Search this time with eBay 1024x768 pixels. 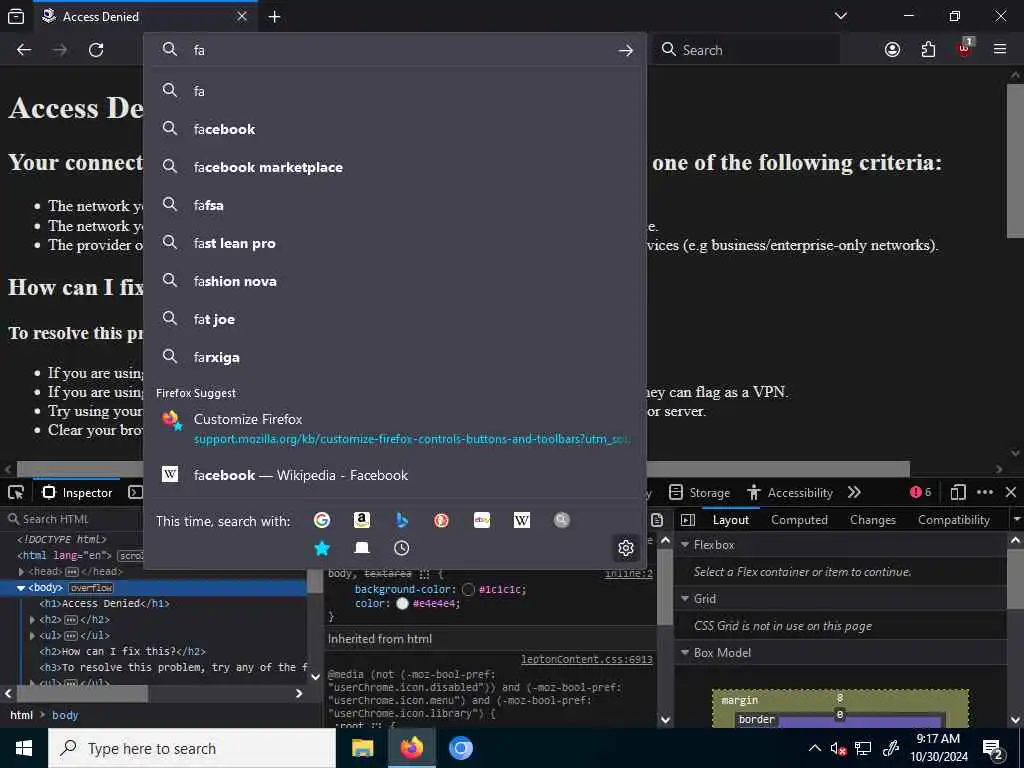[482, 520]
